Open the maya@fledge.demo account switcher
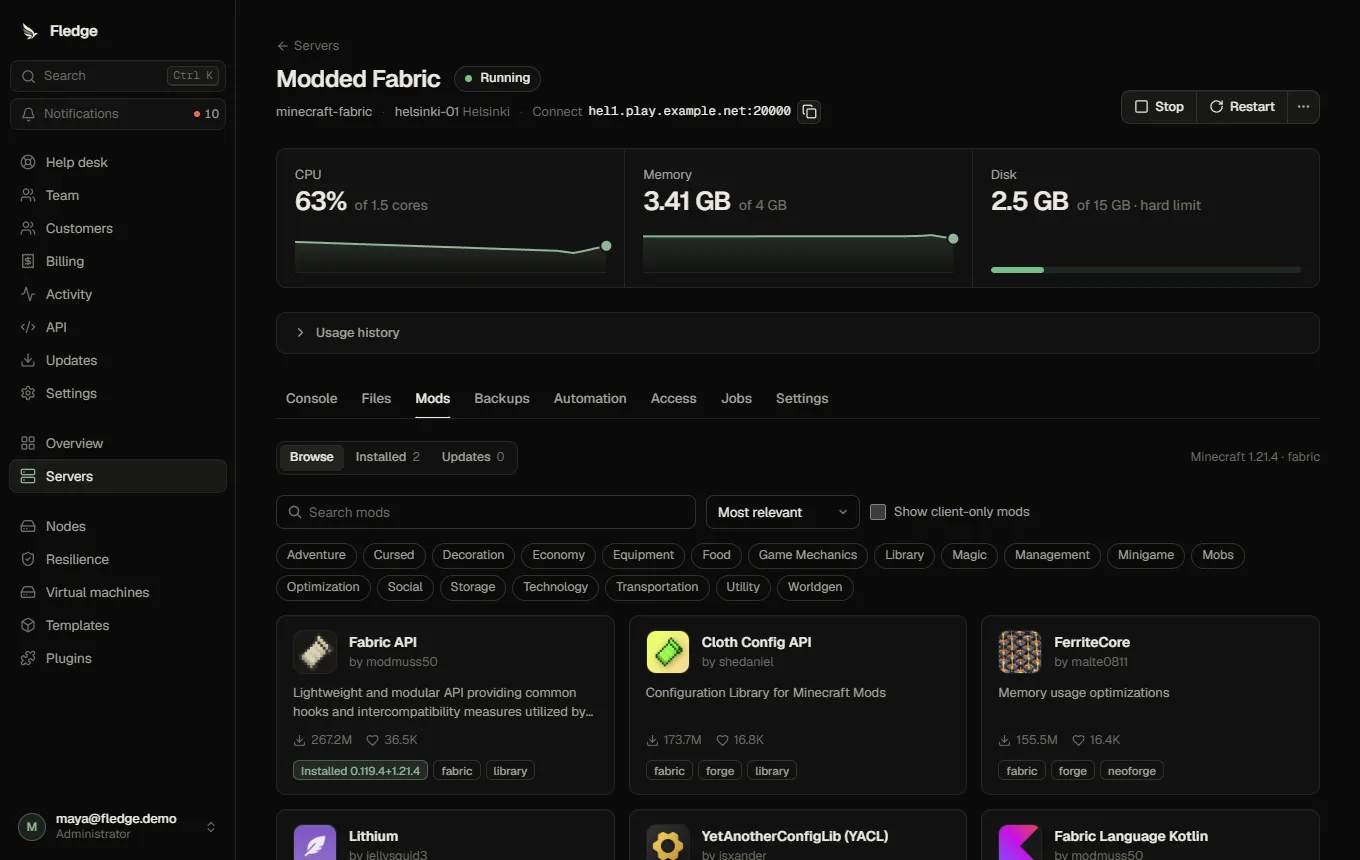The image size is (1360, 860). [x=118, y=826]
